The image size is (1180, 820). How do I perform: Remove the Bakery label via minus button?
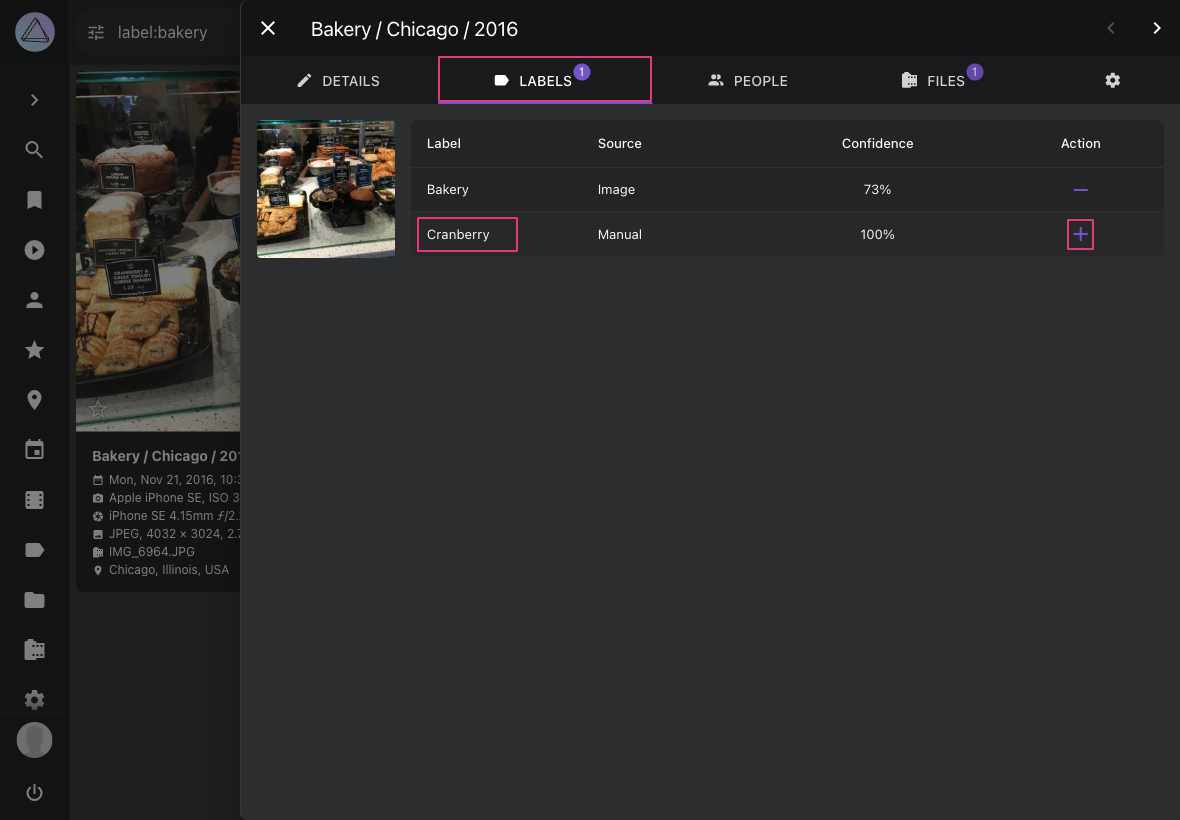click(1080, 189)
